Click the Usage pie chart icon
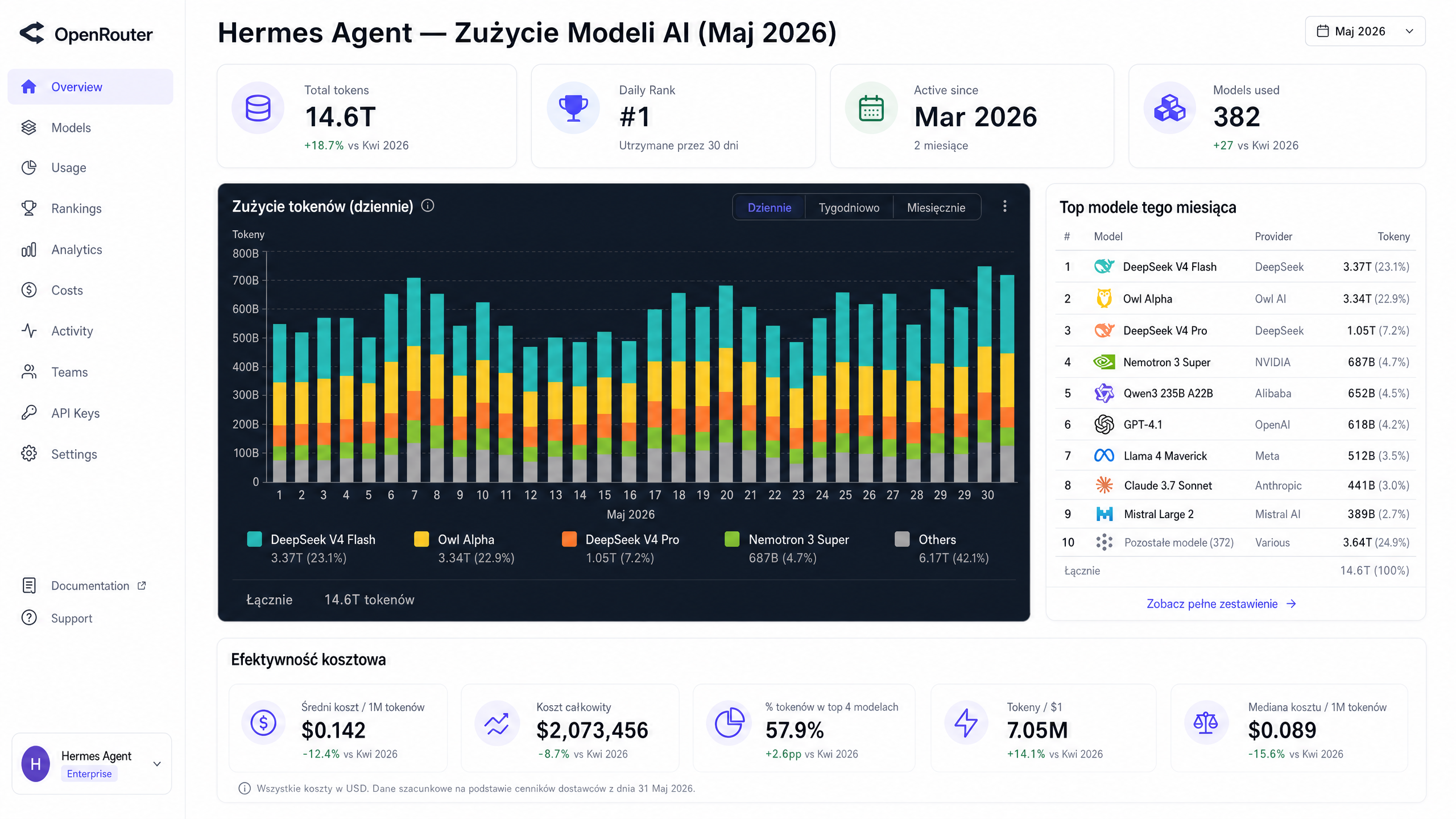This screenshot has height=819, width=1456. point(28,167)
